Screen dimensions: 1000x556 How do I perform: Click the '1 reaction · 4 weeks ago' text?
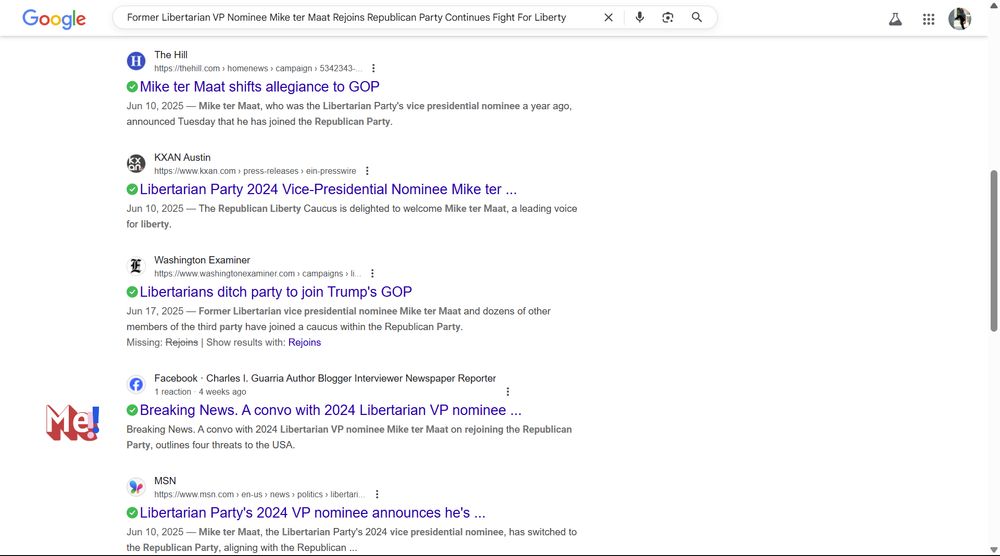[x=200, y=391]
